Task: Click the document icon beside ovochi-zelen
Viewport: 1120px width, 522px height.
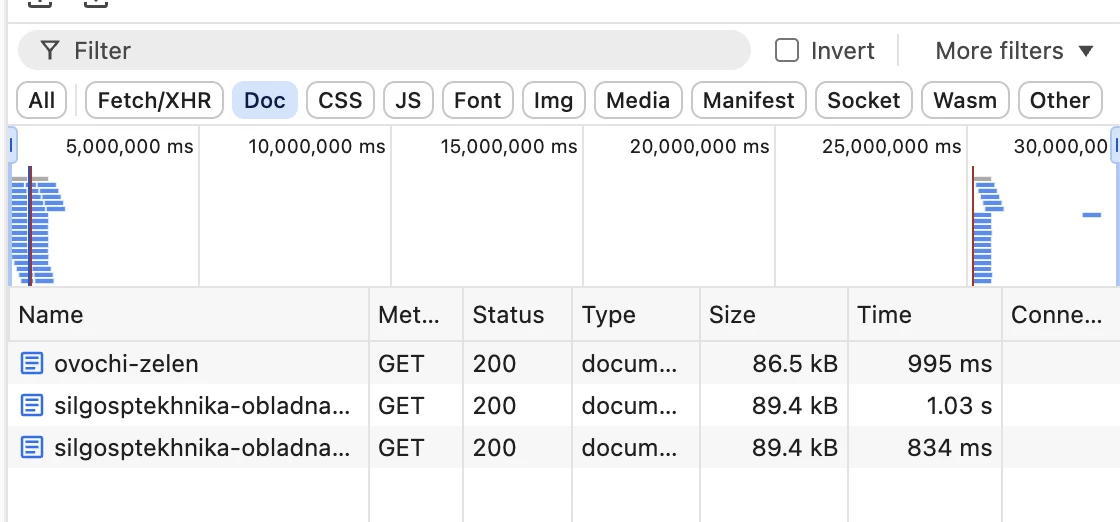Action: tap(31, 363)
